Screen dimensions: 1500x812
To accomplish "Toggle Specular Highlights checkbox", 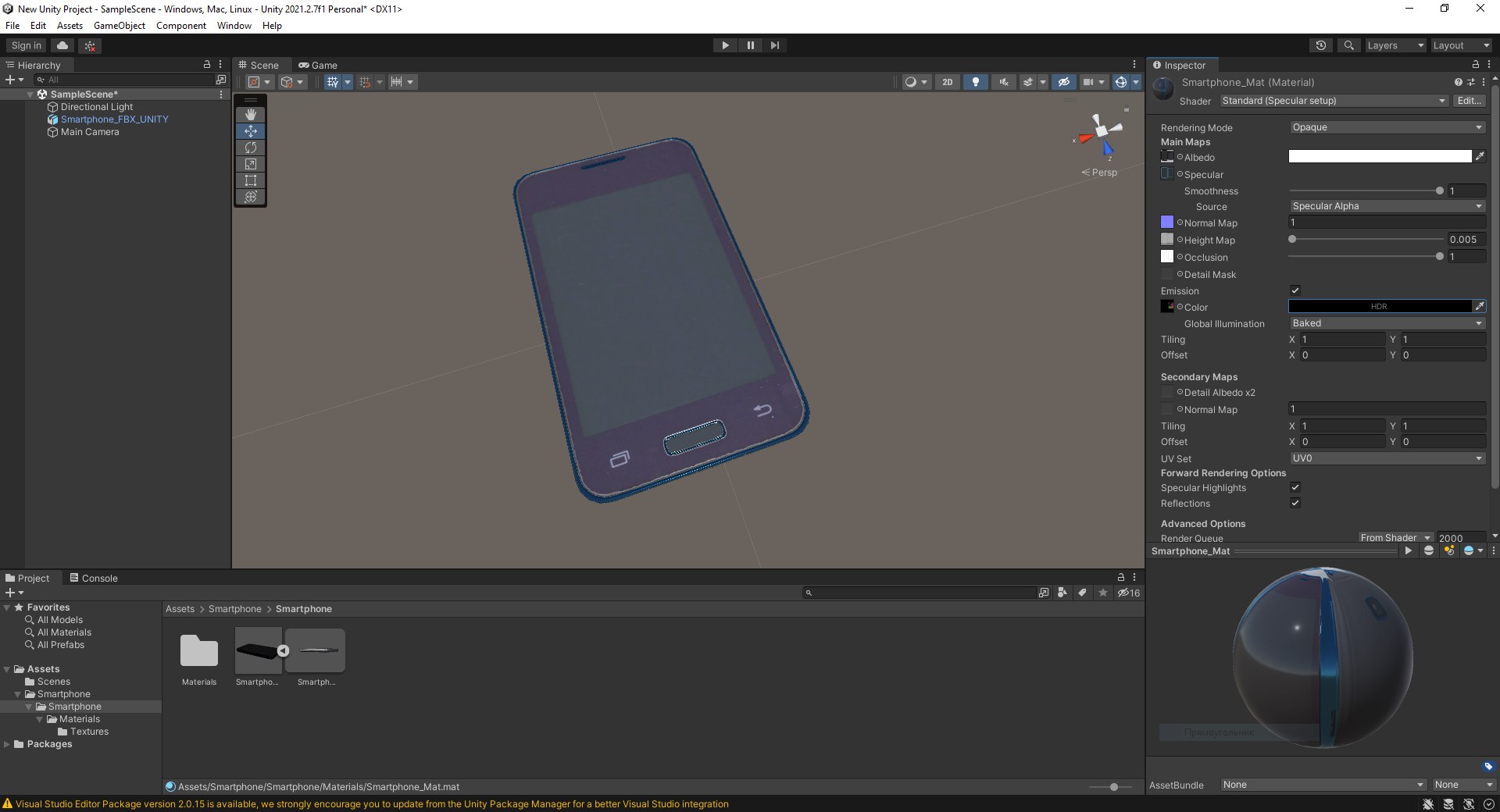I will pos(1295,487).
